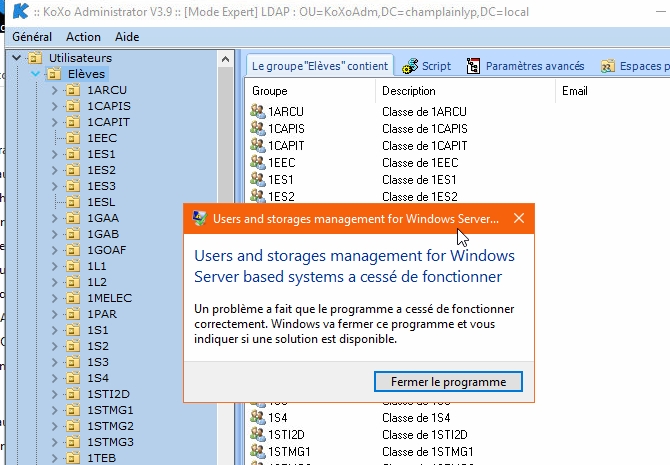
Task: Click the tree scrollbar up arrow
Action: click(x=225, y=59)
